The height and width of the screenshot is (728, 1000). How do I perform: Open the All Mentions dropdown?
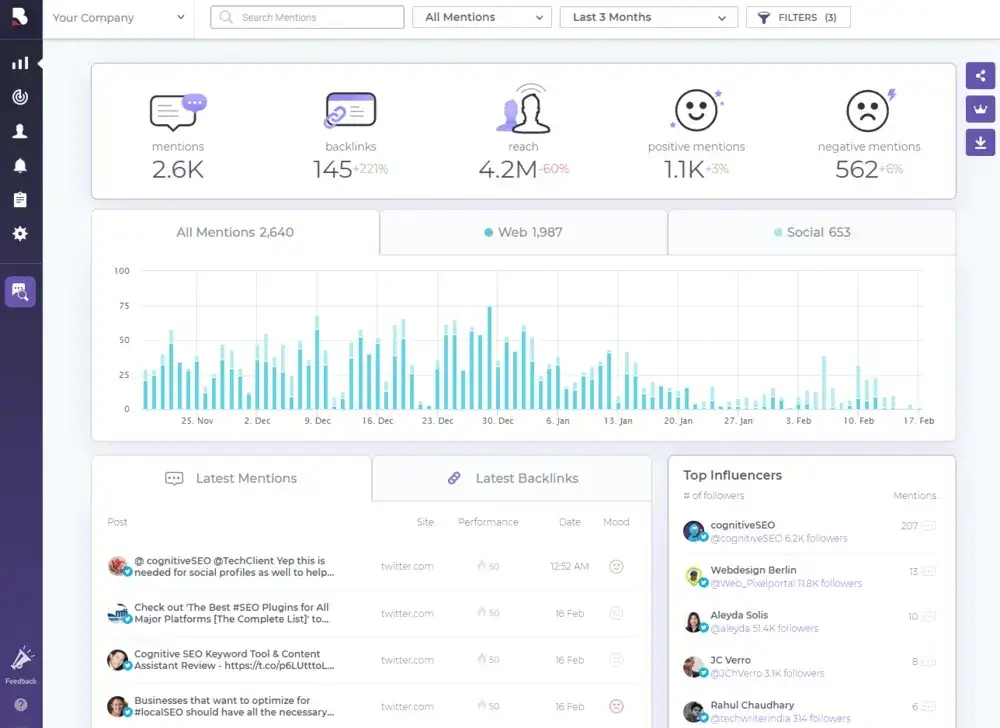[x=482, y=17]
